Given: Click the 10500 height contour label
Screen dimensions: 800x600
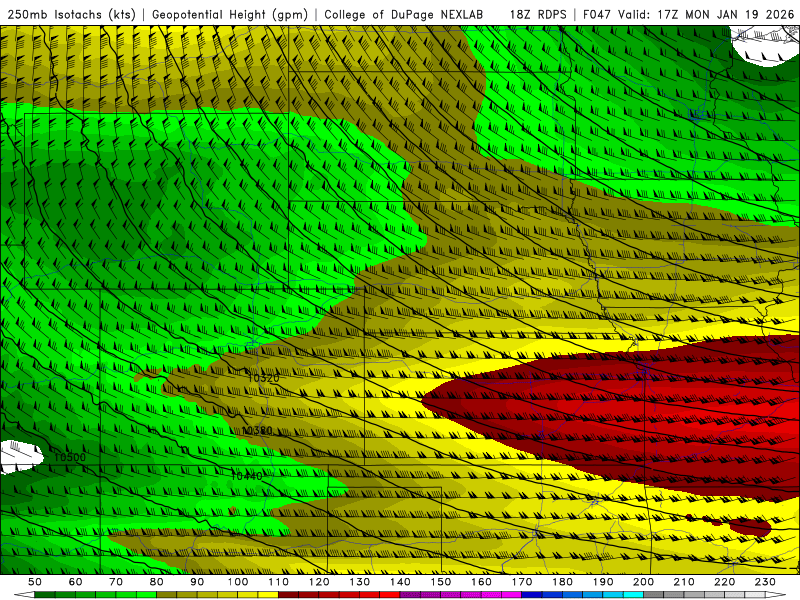Looking at the screenshot, I should click(x=70, y=457).
